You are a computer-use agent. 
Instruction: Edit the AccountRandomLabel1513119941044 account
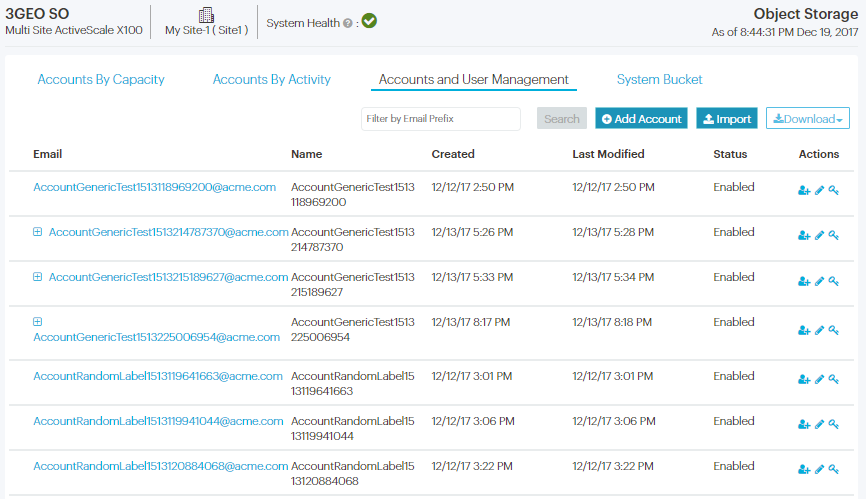point(820,424)
